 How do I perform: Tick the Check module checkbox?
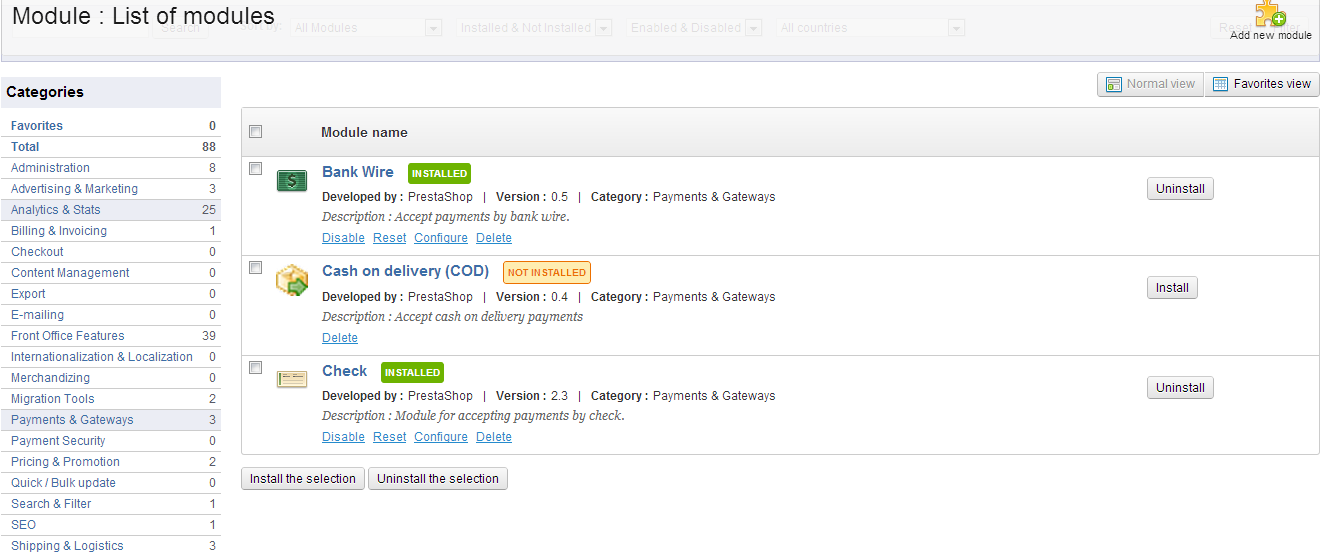(x=256, y=368)
